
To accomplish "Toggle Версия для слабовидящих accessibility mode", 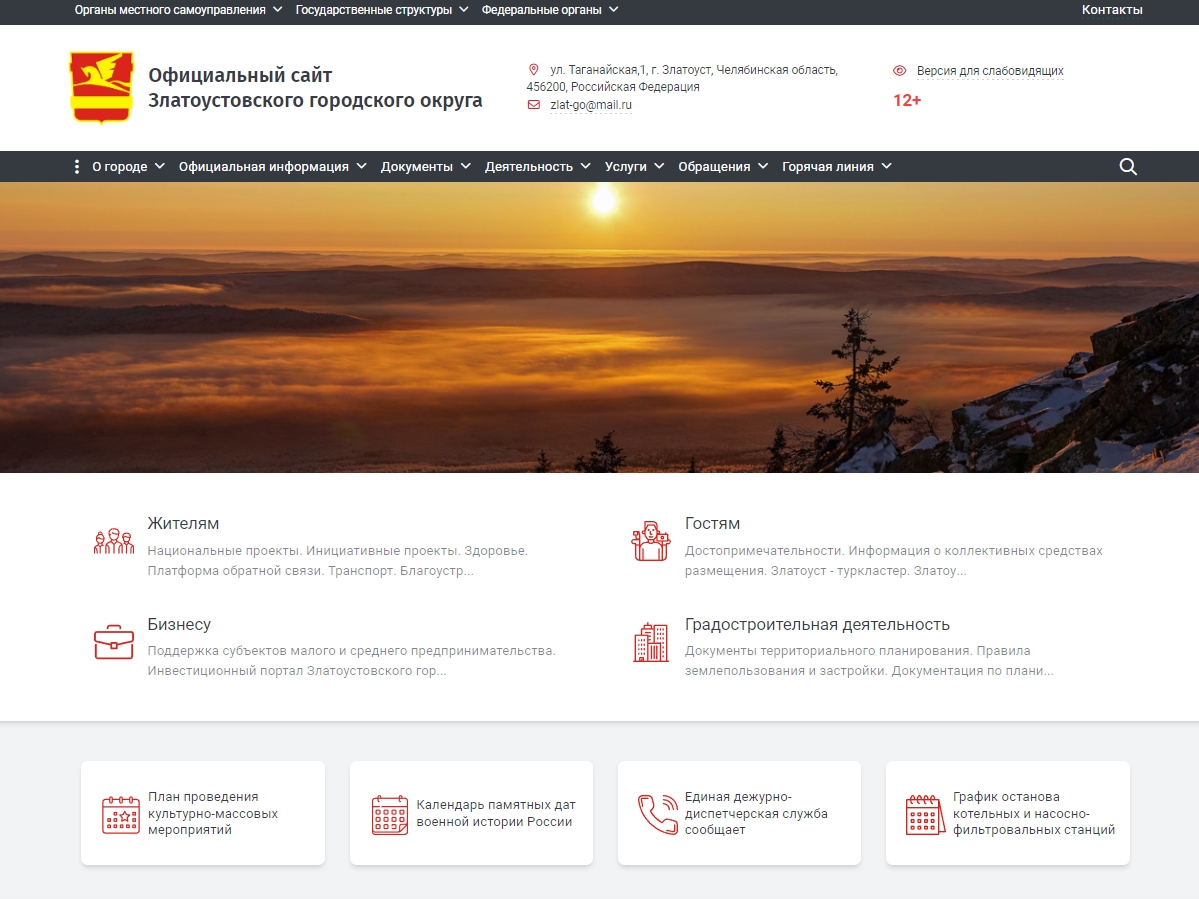I will (x=989, y=71).
